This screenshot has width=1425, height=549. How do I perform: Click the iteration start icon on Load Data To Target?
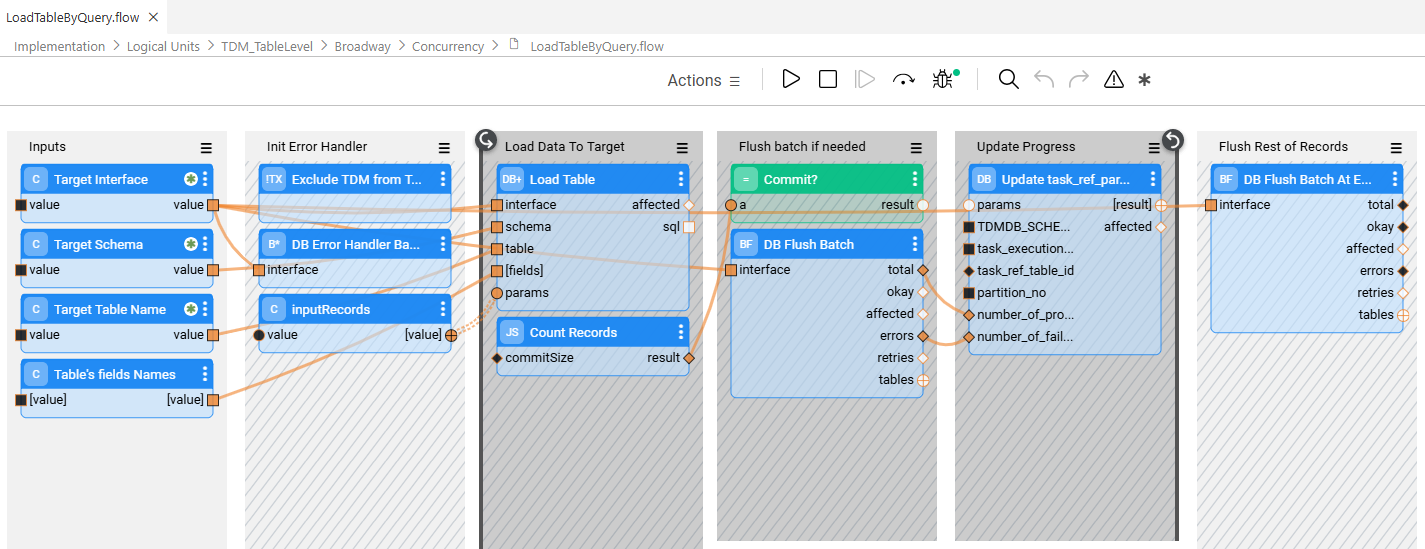click(x=486, y=140)
